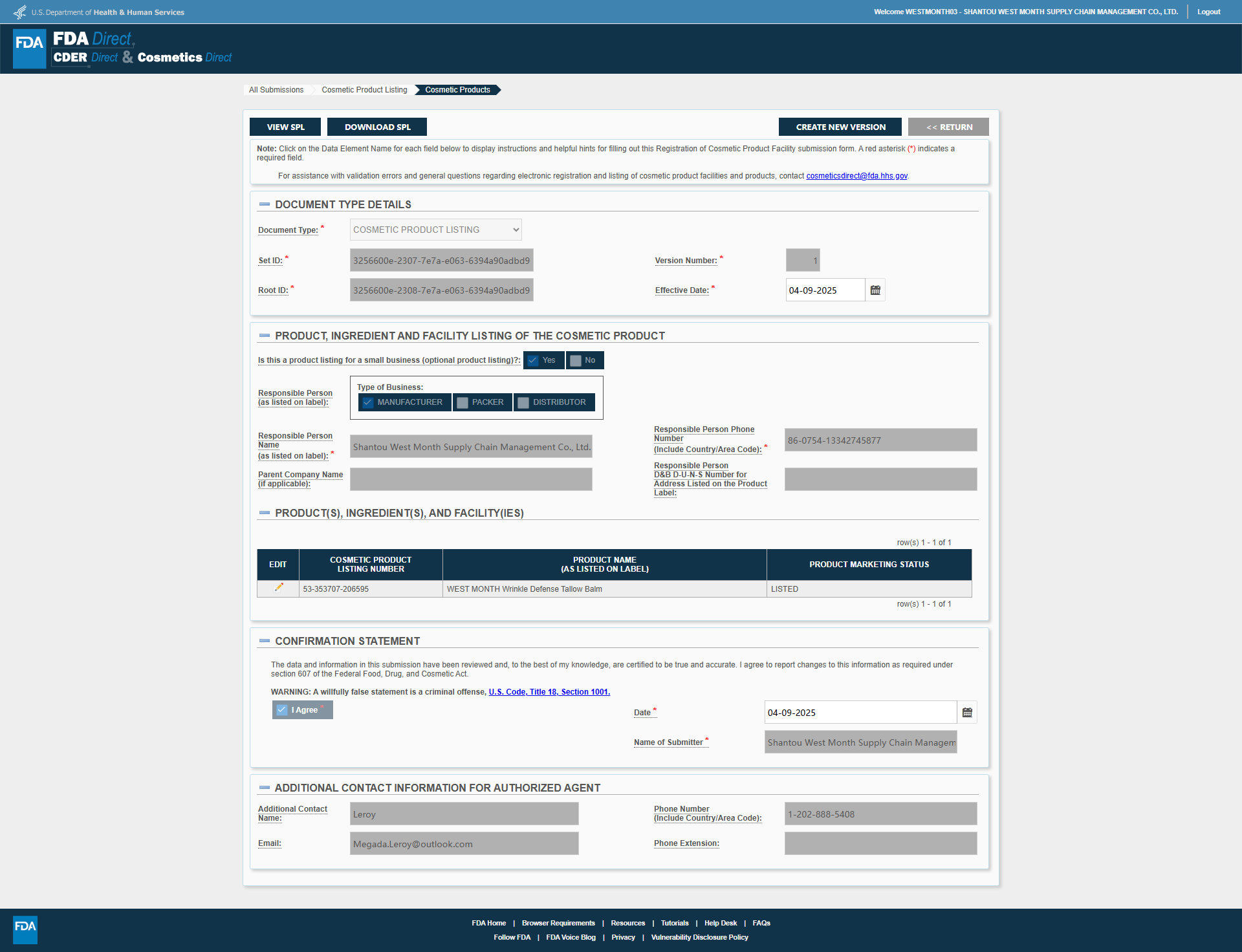Image resolution: width=1242 pixels, height=952 pixels.
Task: Click the HHS eagle logo at top
Action: 20,12
